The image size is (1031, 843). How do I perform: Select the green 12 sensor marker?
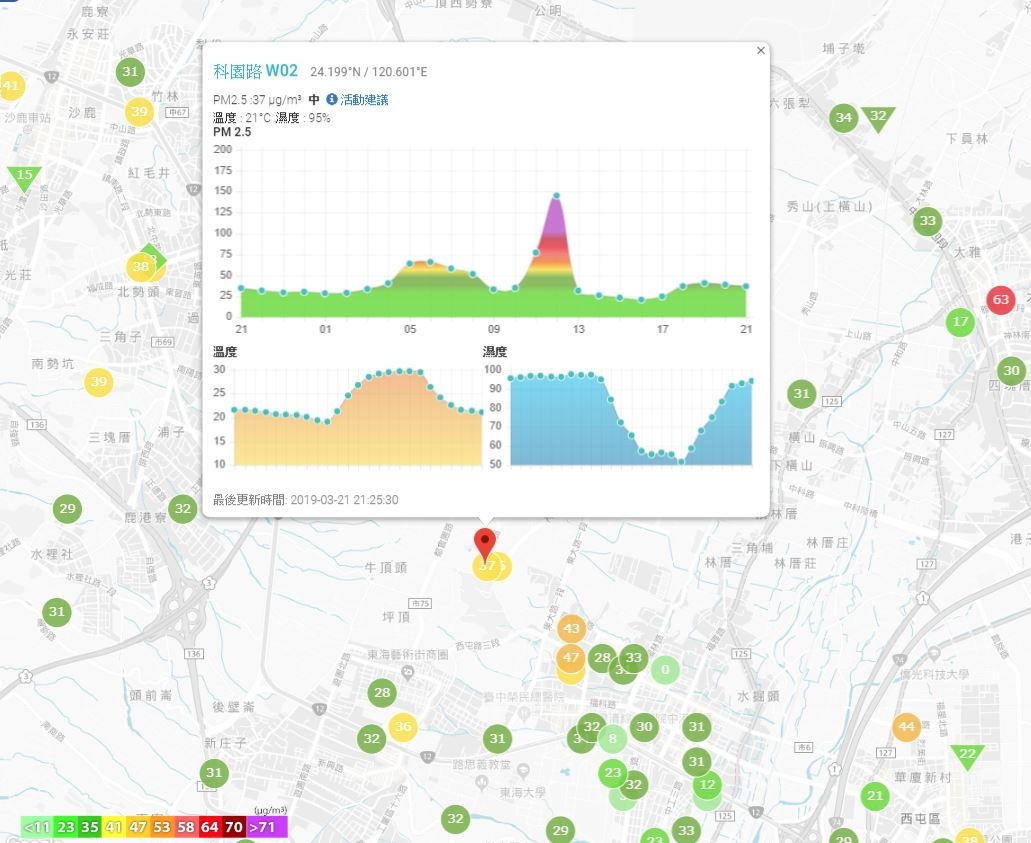707,785
